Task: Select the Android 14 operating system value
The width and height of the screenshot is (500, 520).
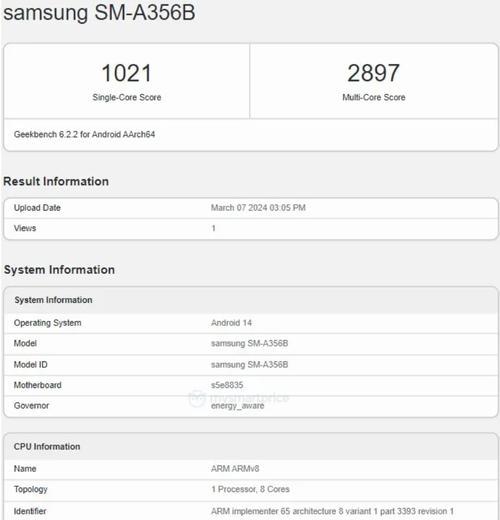Action: point(231,323)
